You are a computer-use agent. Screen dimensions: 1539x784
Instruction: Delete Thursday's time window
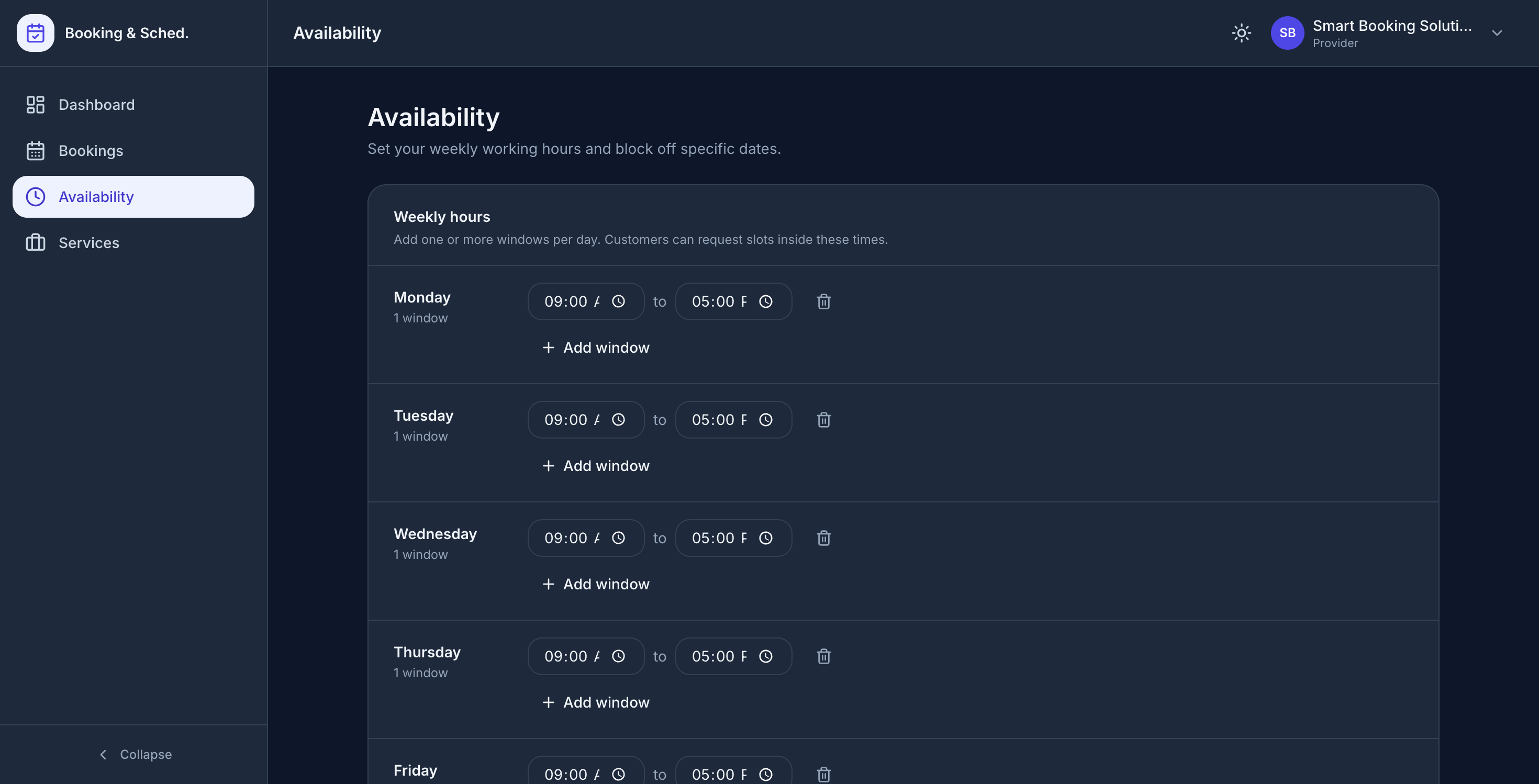pyautogui.click(x=823, y=656)
